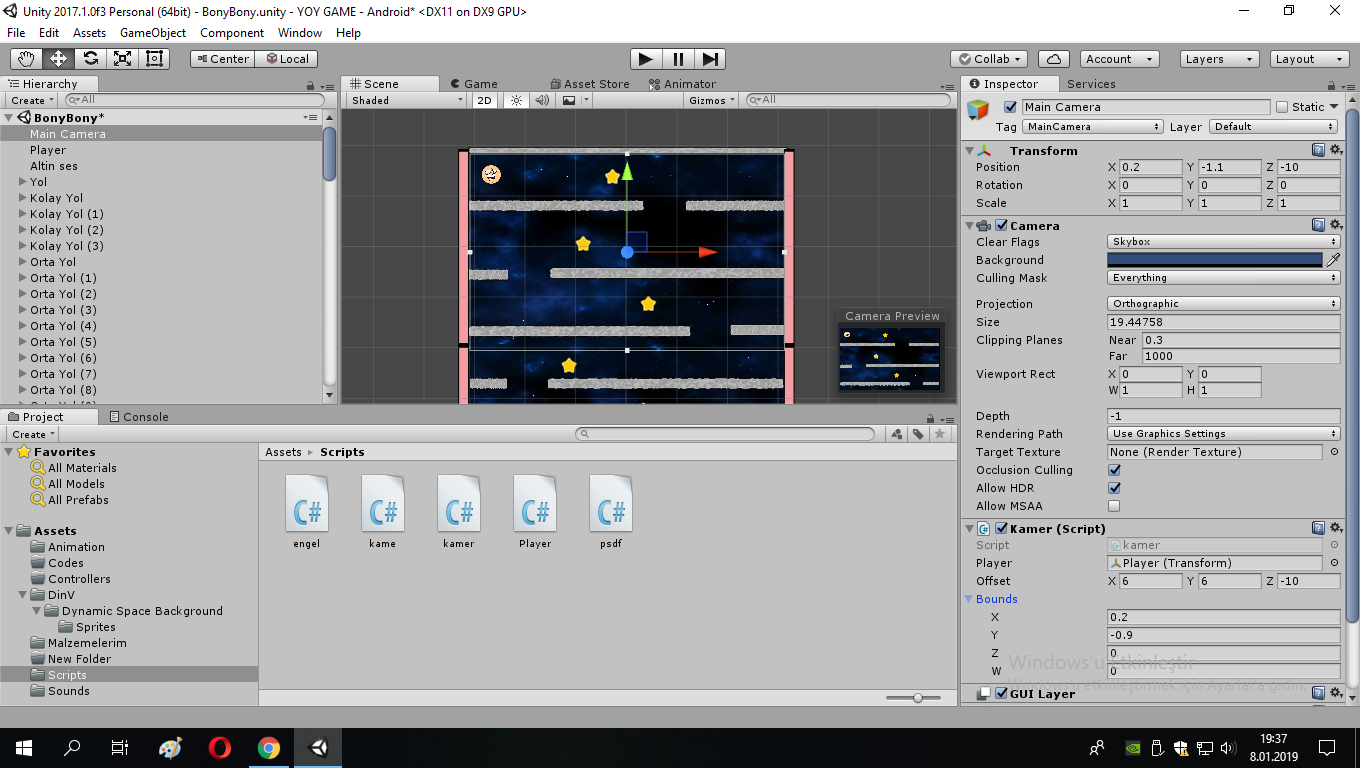1360x783 pixels.
Task: Collapse the Bounds foldout
Action: (x=969, y=599)
